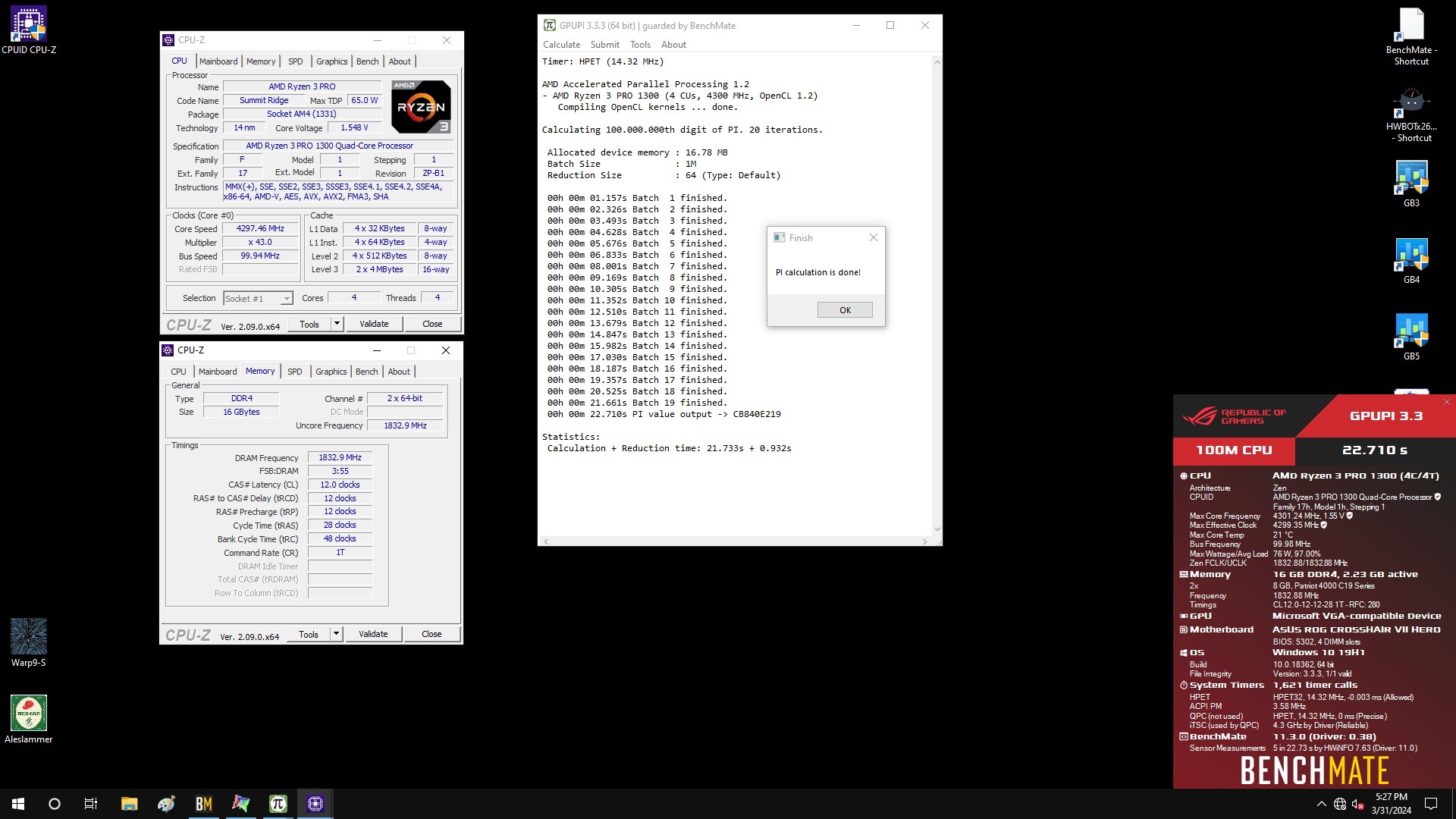The width and height of the screenshot is (1456, 819).
Task: Click Close button in top CPU-Z window
Action: [x=432, y=324]
